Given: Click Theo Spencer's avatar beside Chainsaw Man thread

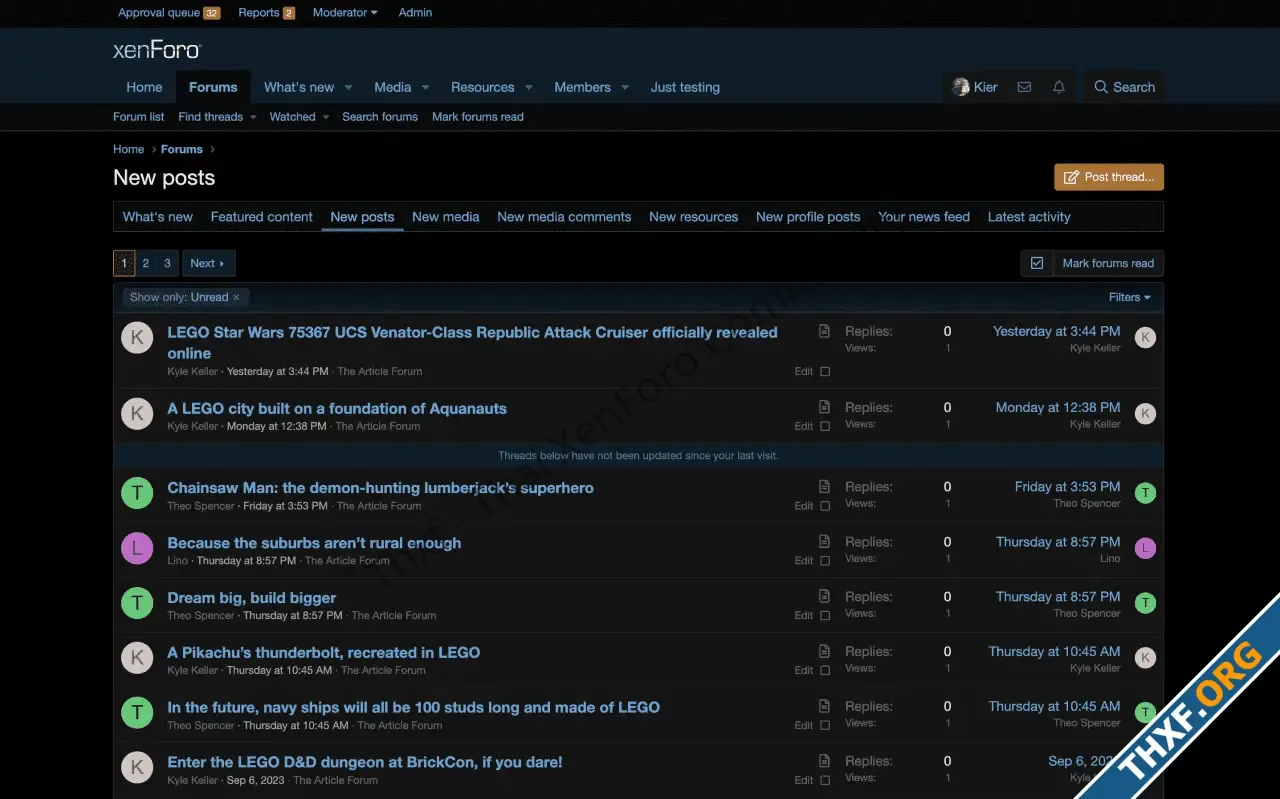Looking at the screenshot, I should coord(137,493).
